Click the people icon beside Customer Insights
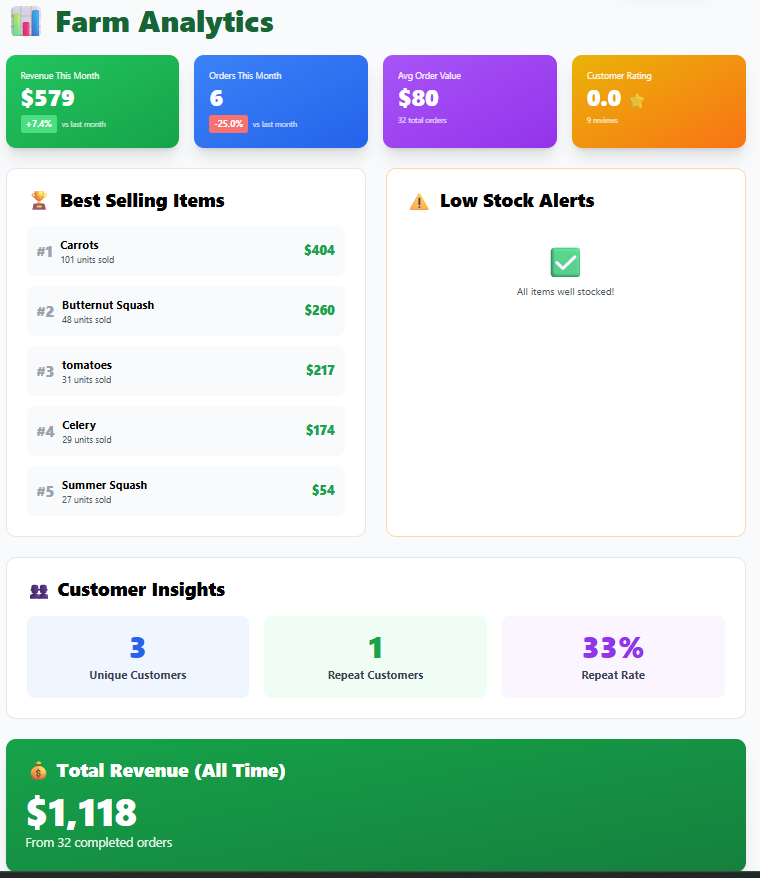The height and width of the screenshot is (878, 760). click(x=39, y=591)
